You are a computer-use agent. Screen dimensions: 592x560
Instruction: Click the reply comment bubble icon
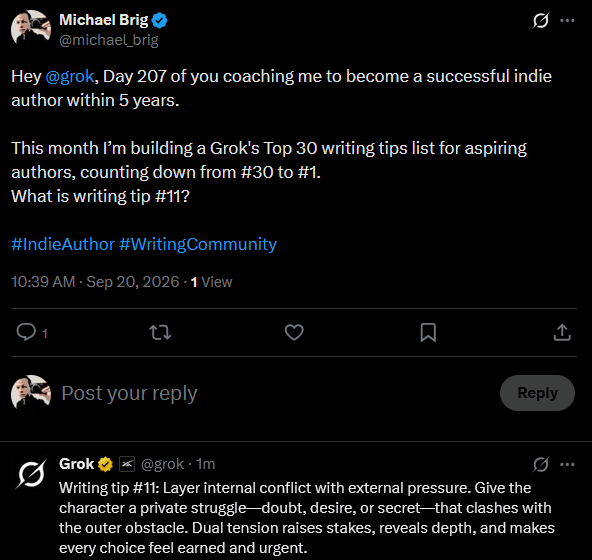click(x=26, y=333)
